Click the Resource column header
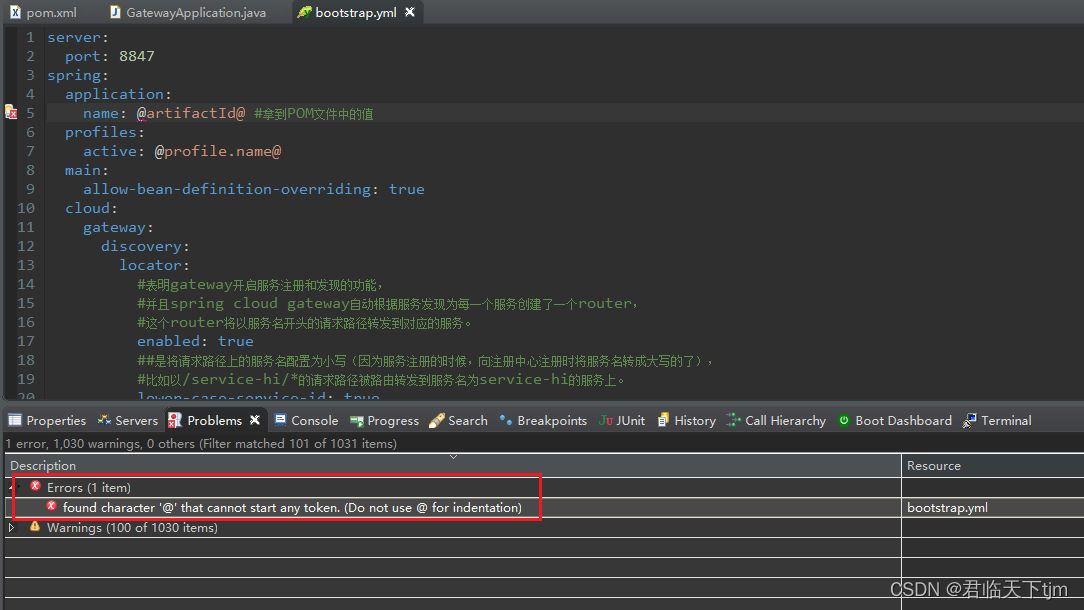Image resolution: width=1084 pixels, height=610 pixels. pyautogui.click(x=934, y=465)
